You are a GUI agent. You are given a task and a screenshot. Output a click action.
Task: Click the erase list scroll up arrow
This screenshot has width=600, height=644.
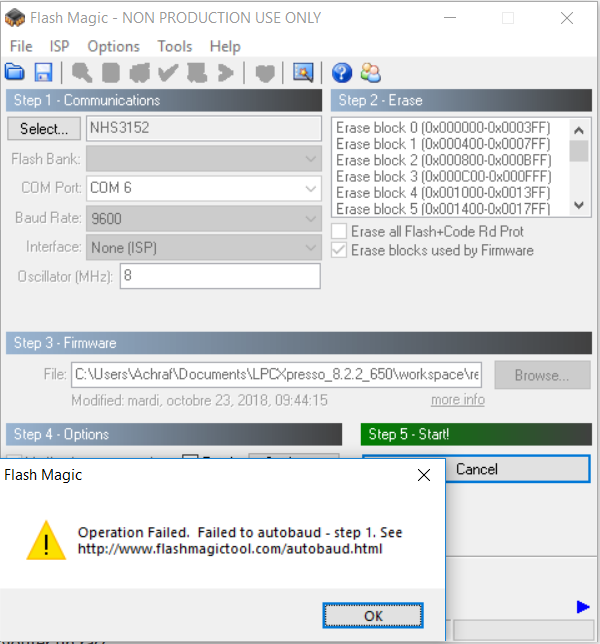click(579, 131)
